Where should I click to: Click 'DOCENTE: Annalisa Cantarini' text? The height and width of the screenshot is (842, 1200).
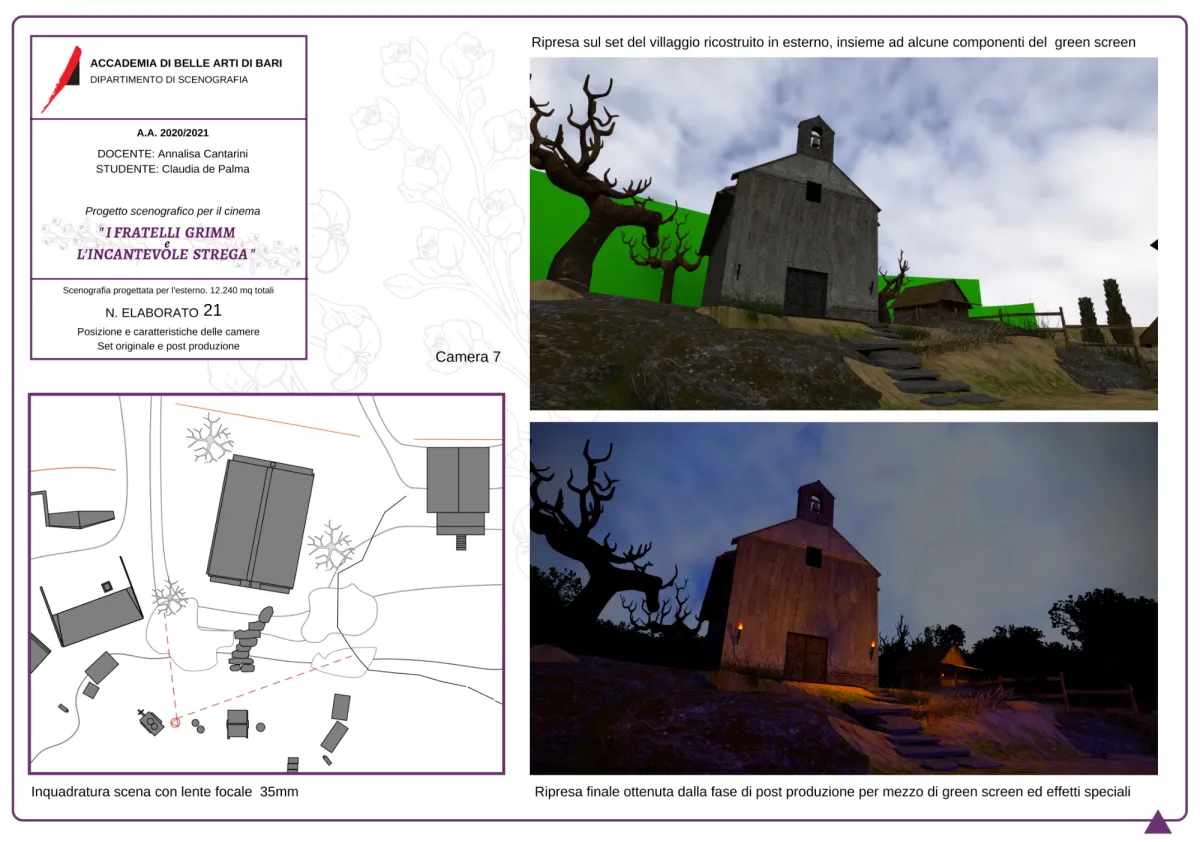[x=172, y=154]
